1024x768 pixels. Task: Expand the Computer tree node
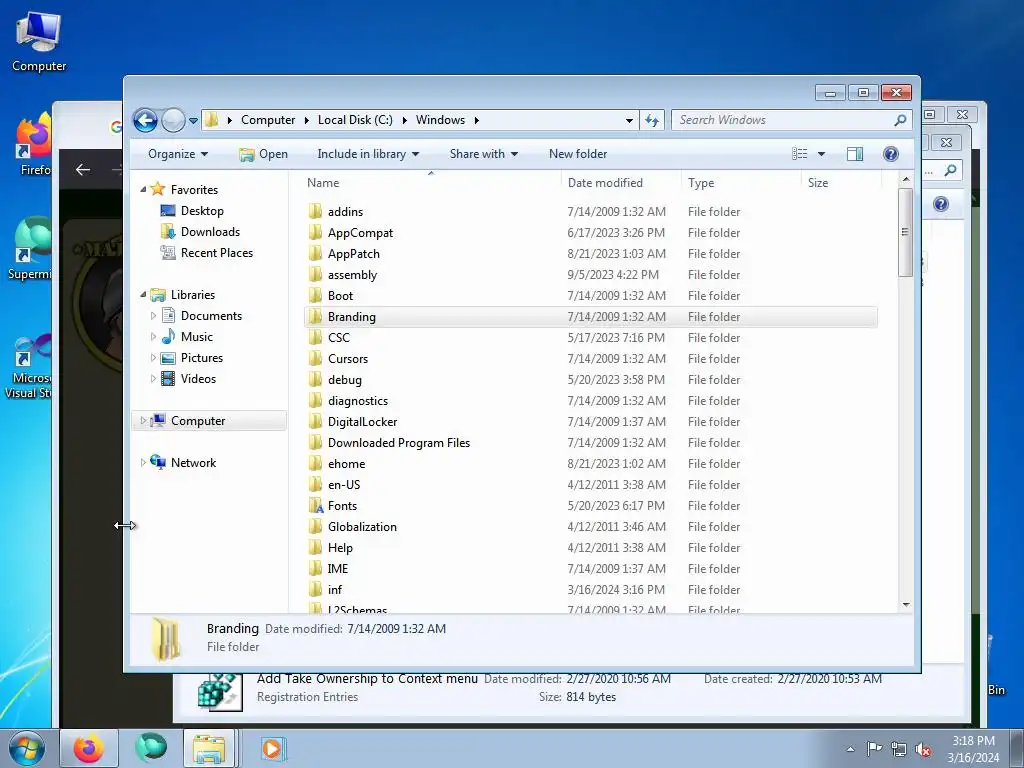pyautogui.click(x=143, y=421)
